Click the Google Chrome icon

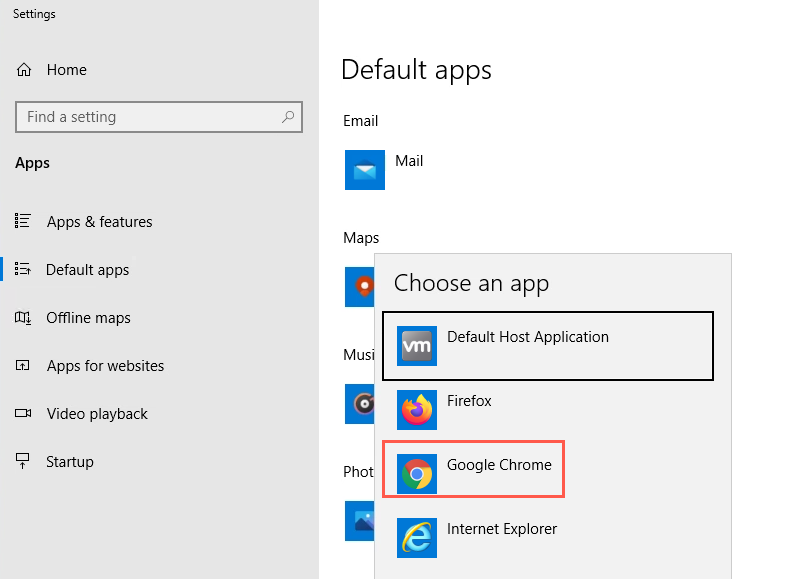[x=417, y=474]
